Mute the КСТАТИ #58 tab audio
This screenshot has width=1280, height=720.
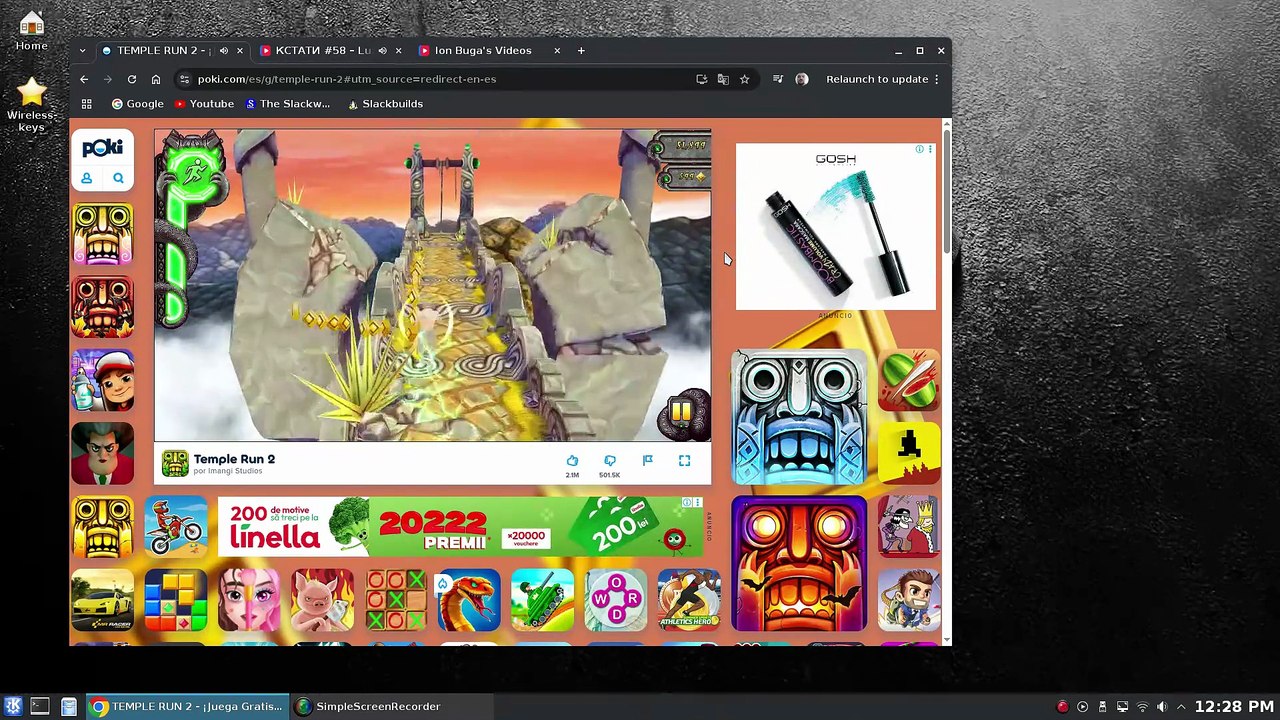pyautogui.click(x=382, y=51)
